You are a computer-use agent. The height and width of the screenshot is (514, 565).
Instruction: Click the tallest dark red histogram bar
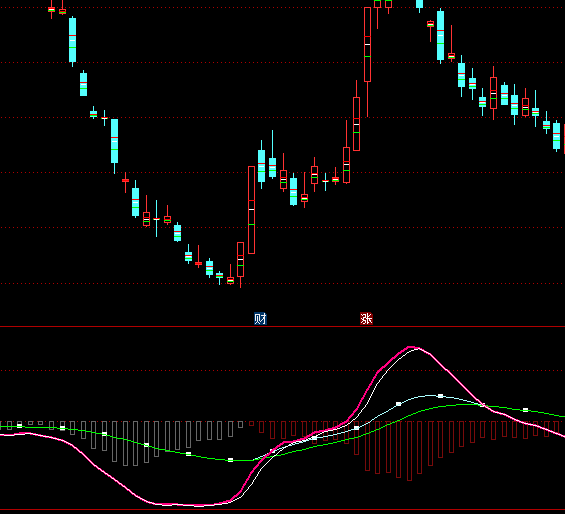pos(409,451)
